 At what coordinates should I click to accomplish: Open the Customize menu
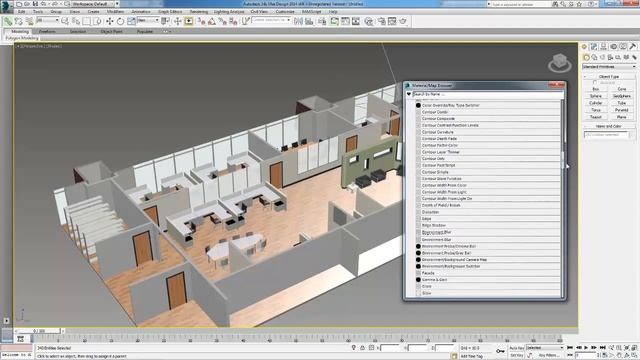coord(285,12)
